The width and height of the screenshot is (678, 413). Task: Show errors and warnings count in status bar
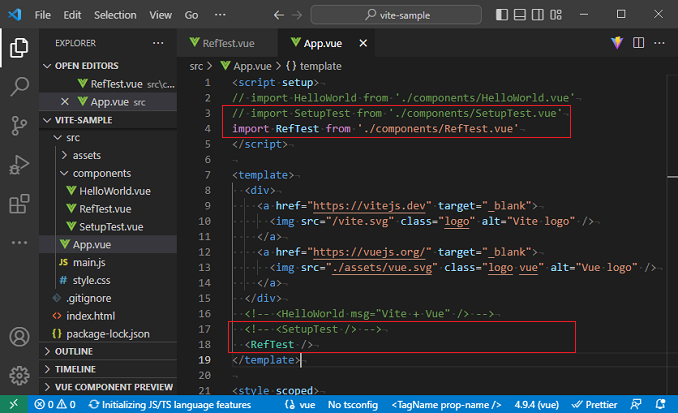point(55,404)
